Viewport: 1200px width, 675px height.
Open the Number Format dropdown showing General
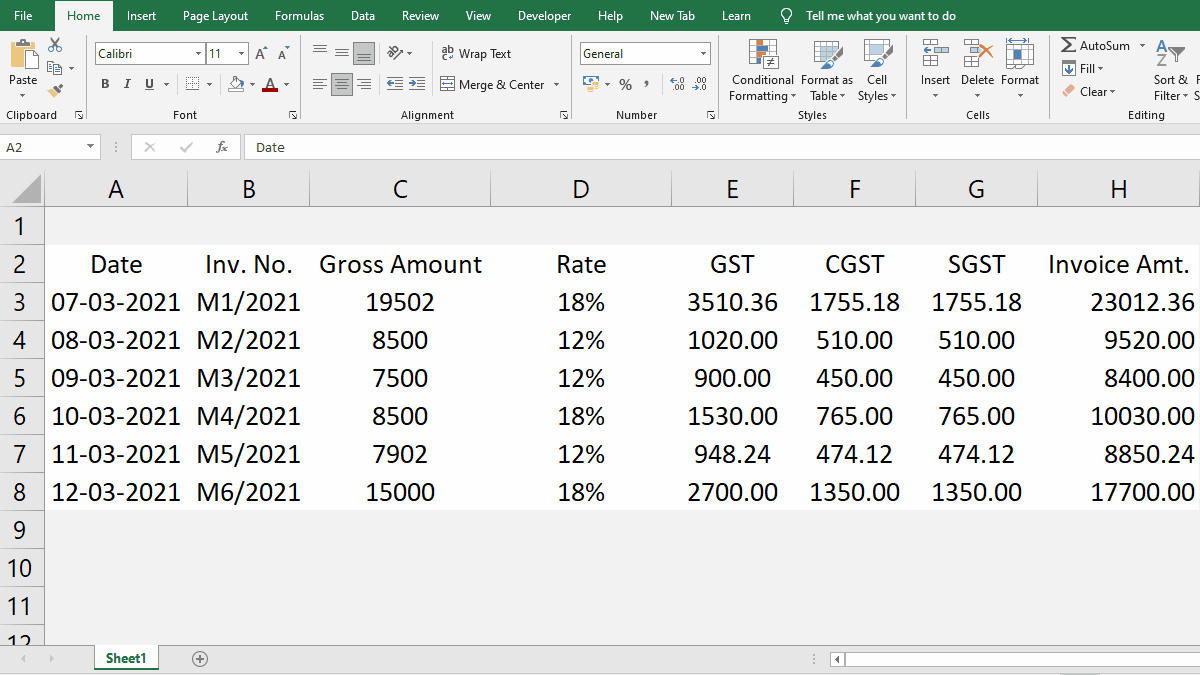pyautogui.click(x=644, y=53)
